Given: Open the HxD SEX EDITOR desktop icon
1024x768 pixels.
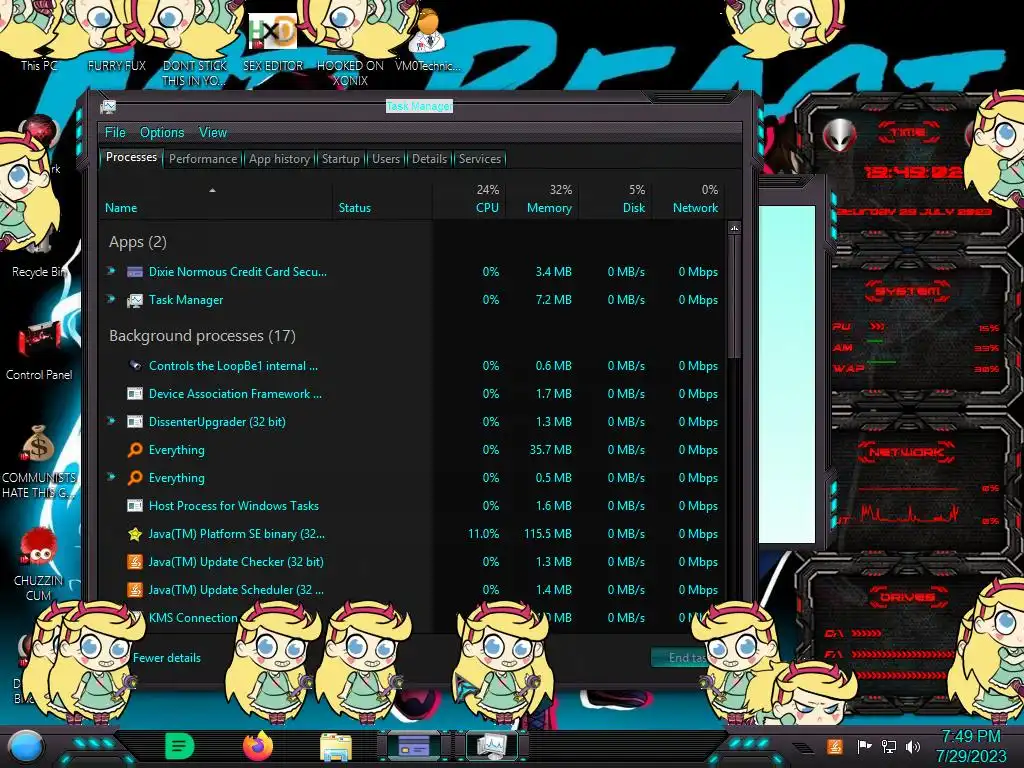Looking at the screenshot, I should (272, 43).
